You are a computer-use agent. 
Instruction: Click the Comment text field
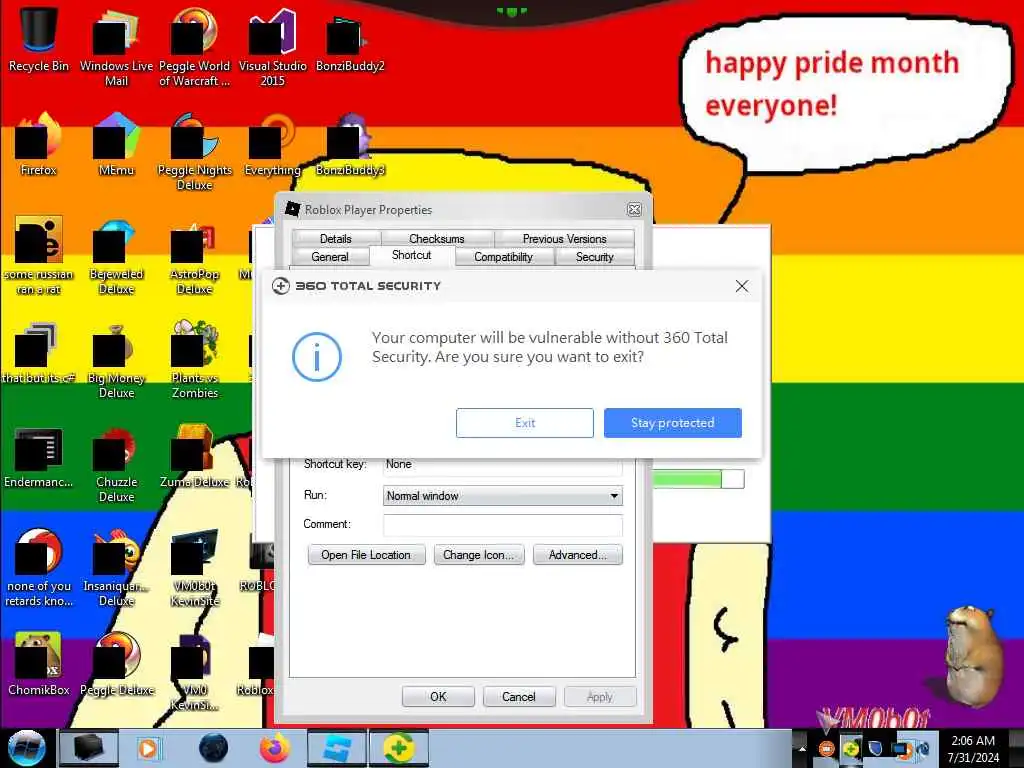pos(502,524)
